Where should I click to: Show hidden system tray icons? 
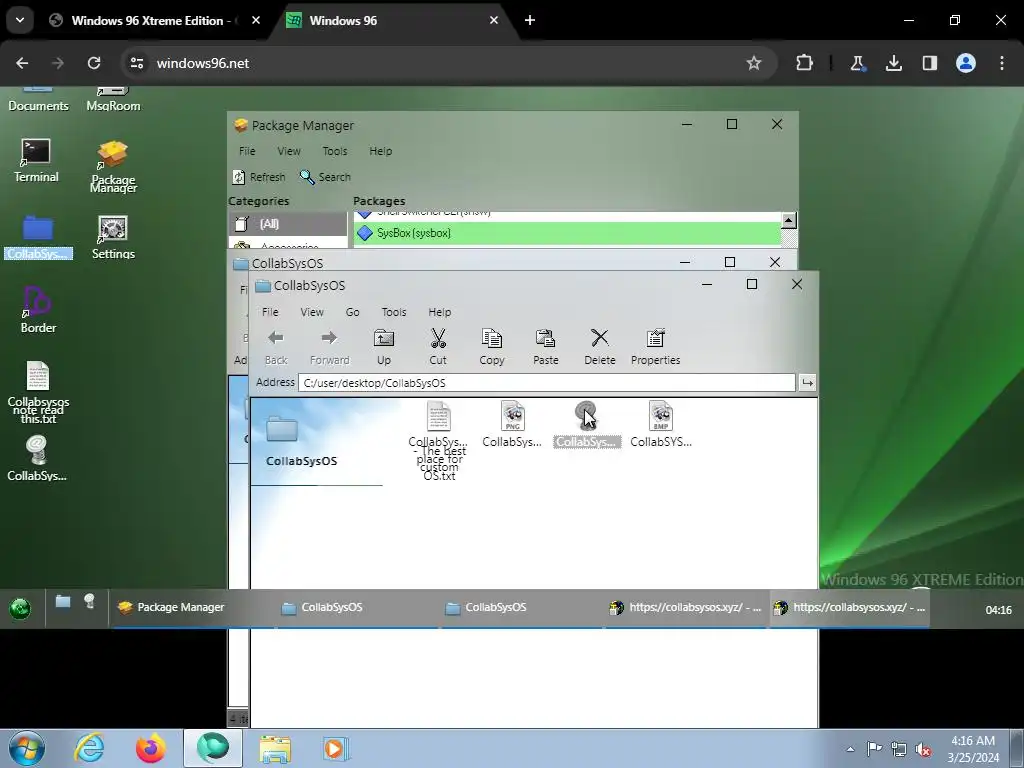pos(850,749)
